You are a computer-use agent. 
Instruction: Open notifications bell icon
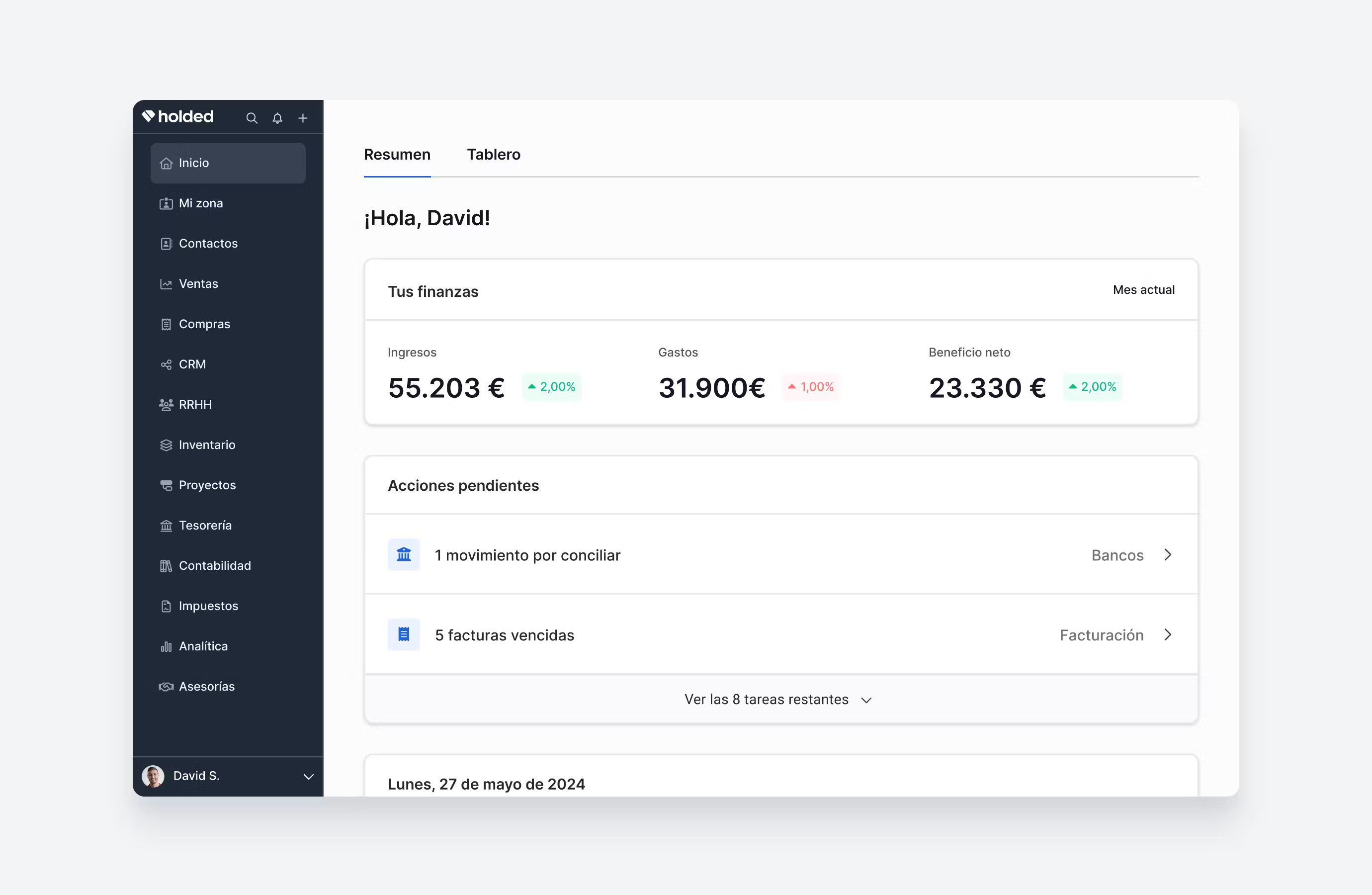point(277,118)
